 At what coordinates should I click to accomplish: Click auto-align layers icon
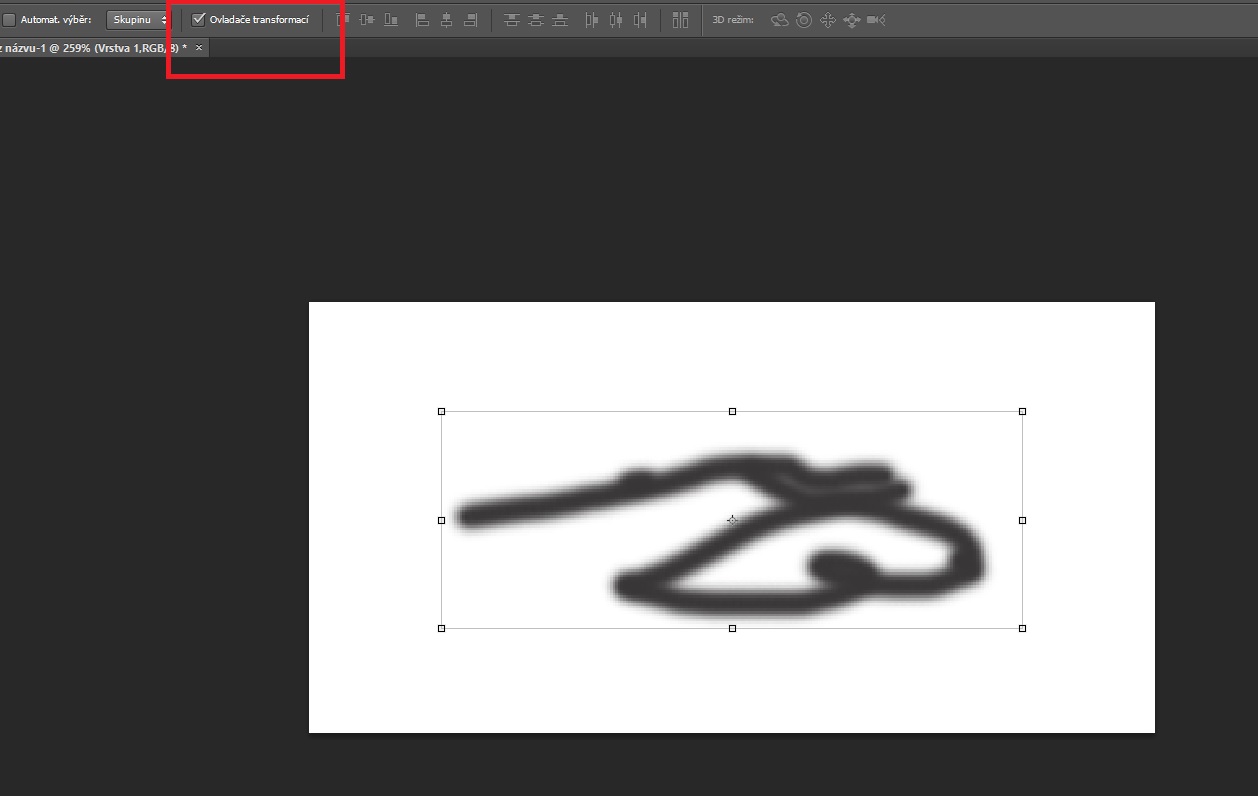click(x=681, y=20)
